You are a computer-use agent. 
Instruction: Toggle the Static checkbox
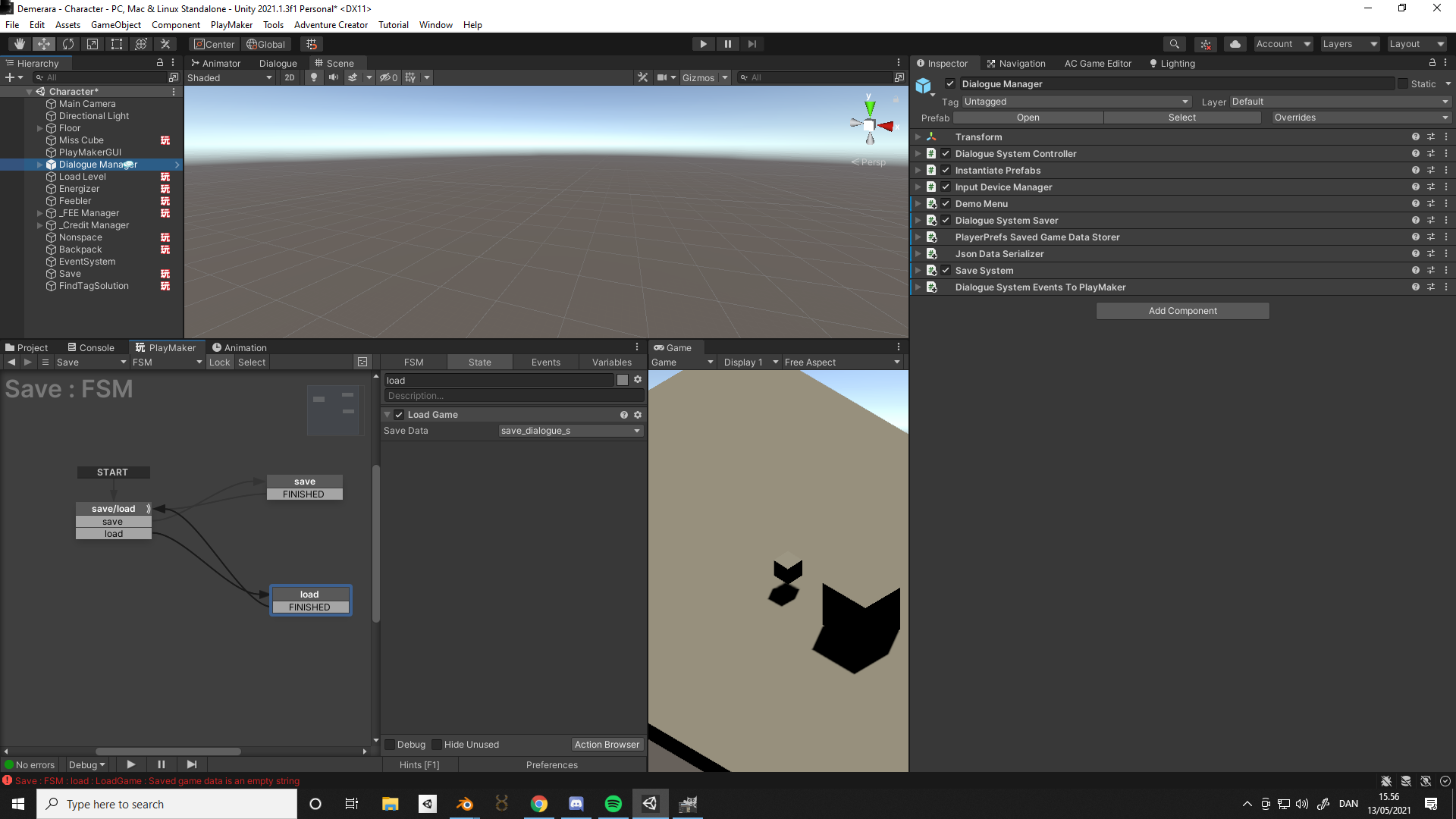click(1403, 83)
